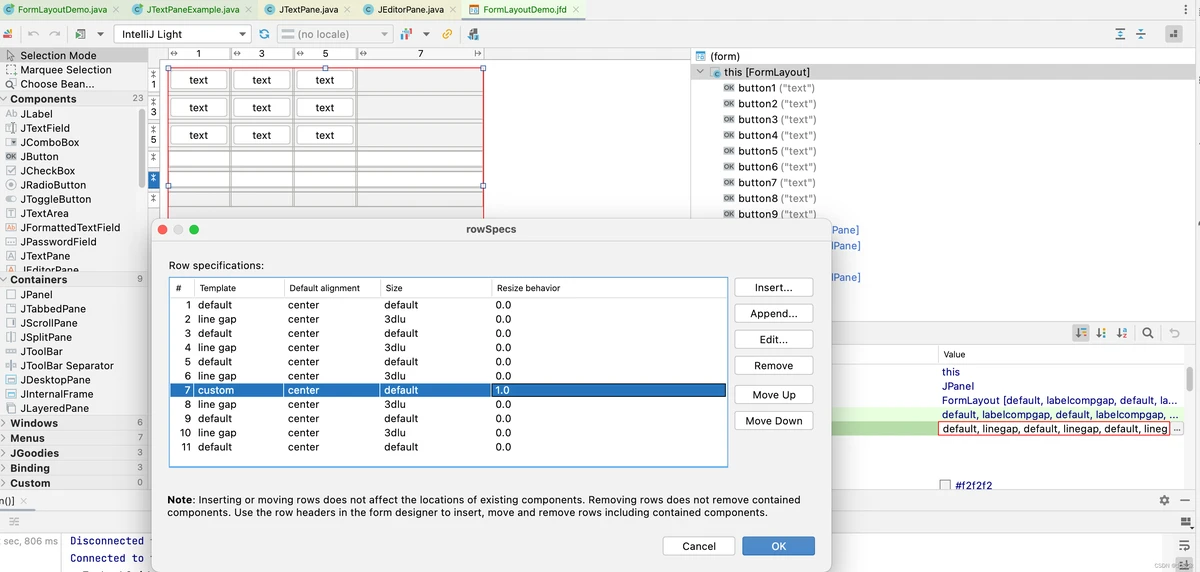Click the gear settings icon in bottom panel
This screenshot has height=572, width=1200.
(1164, 500)
